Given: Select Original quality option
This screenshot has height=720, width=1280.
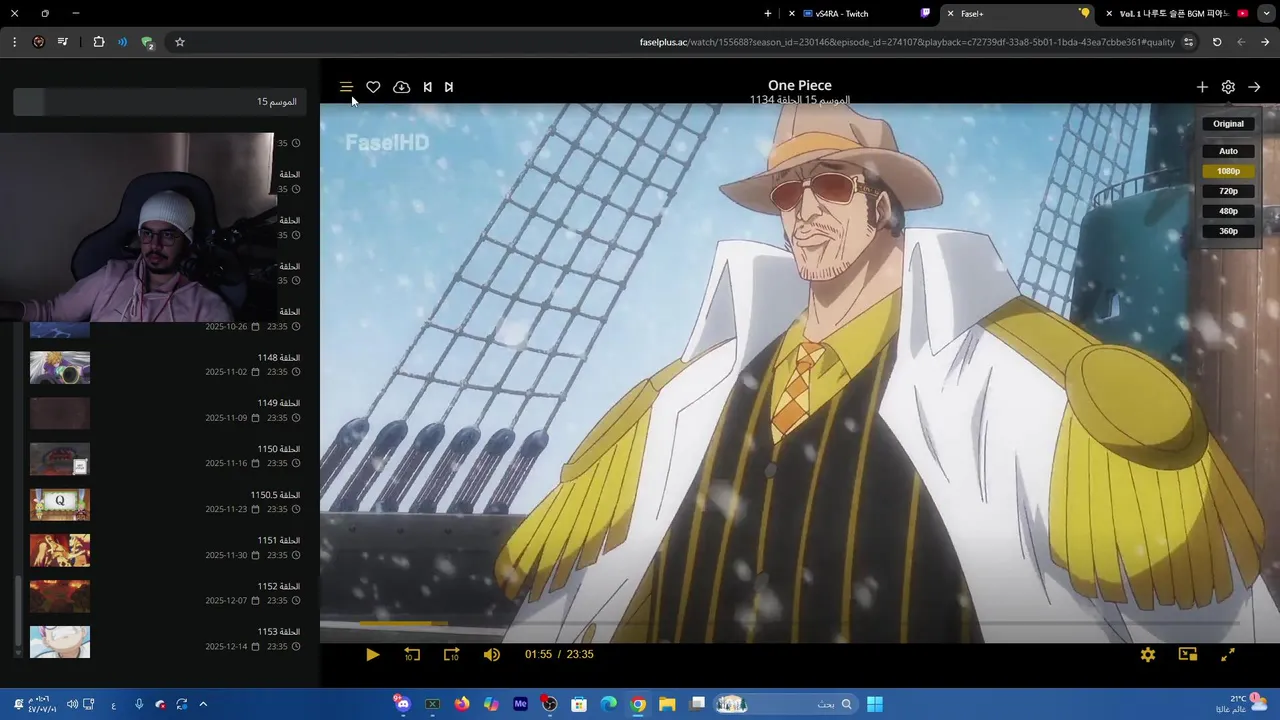Looking at the screenshot, I should (x=1228, y=124).
